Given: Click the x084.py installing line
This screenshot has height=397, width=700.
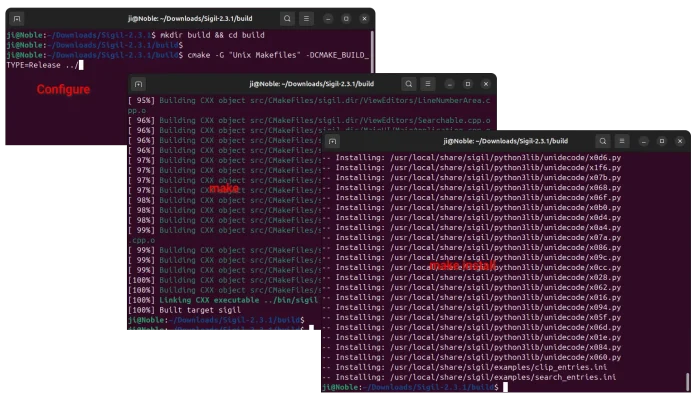Looking at the screenshot, I should pyautogui.click(x=471, y=347).
